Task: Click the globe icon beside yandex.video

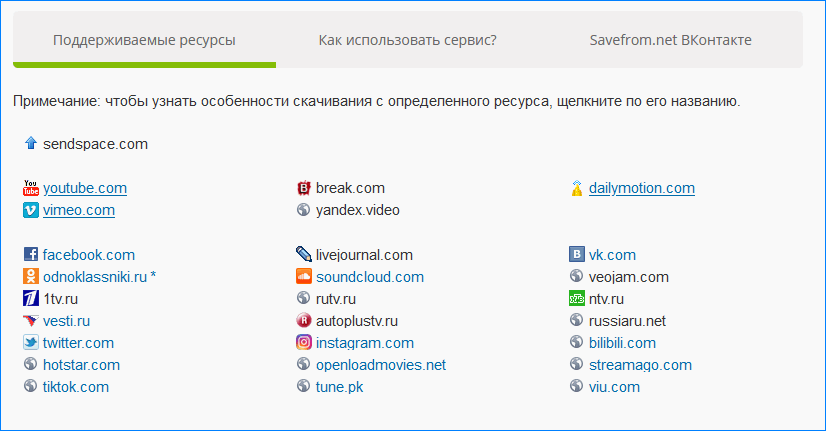Action: (303, 210)
